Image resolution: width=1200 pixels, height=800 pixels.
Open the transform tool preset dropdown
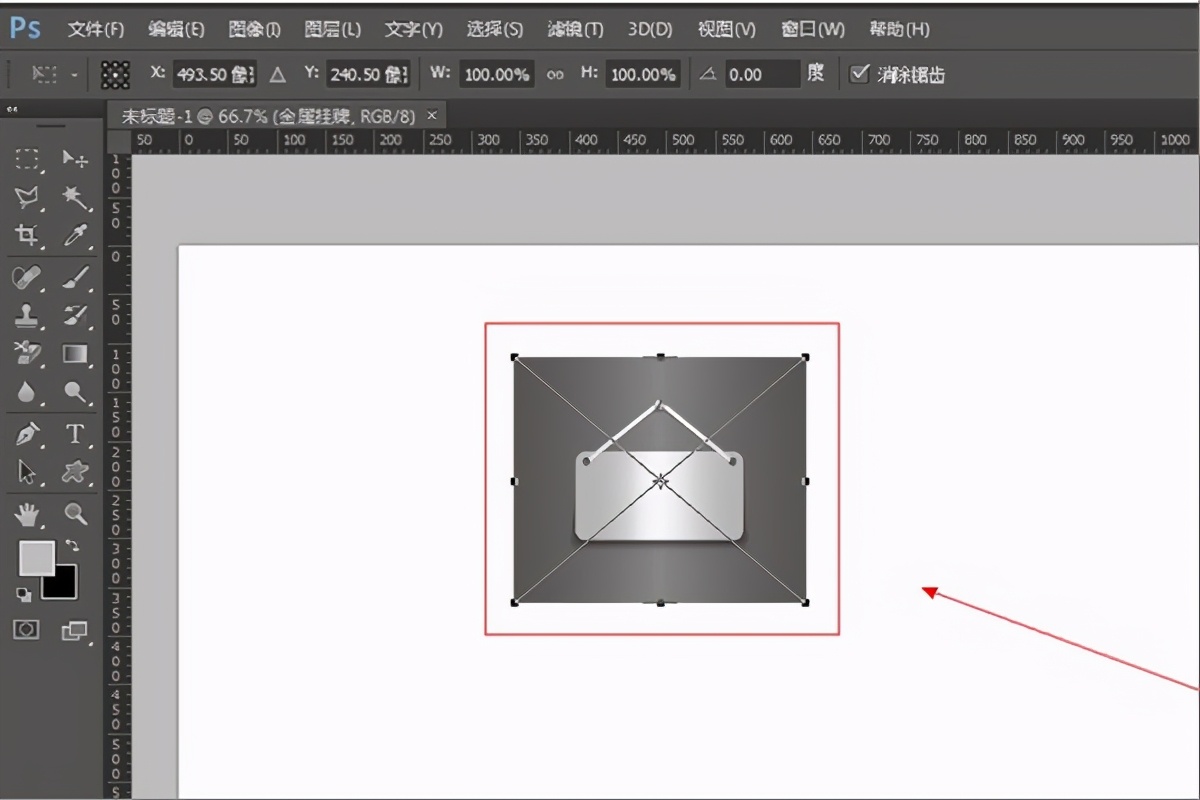coord(54,74)
